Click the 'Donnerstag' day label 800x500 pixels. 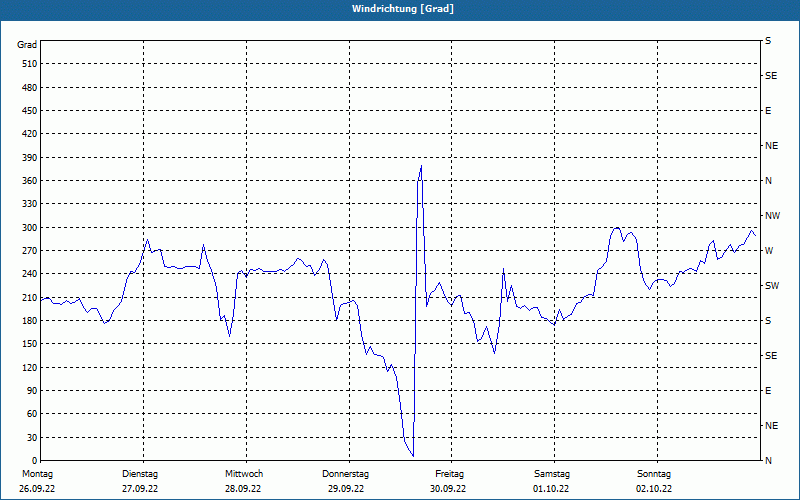click(345, 474)
